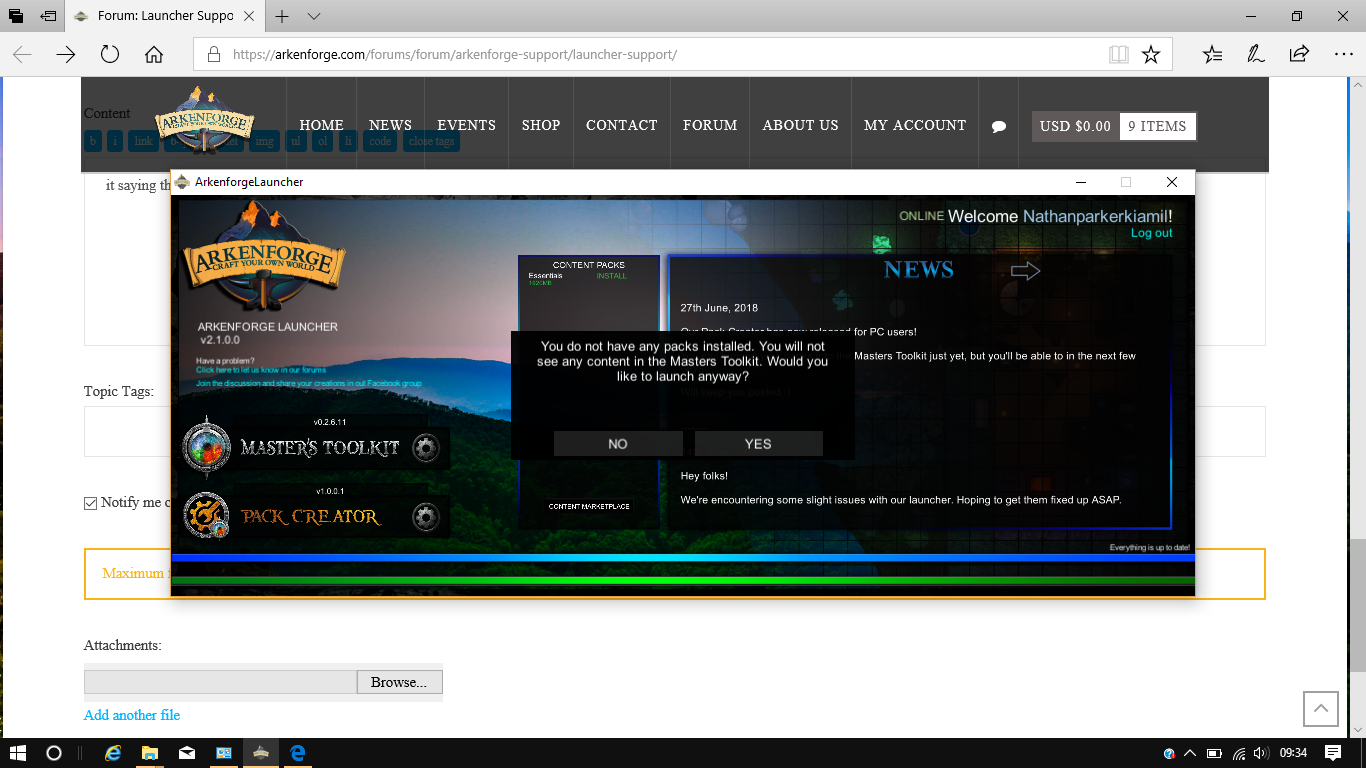The height and width of the screenshot is (768, 1366).
Task: Open settings gear next to Pack Creator
Action: click(426, 517)
